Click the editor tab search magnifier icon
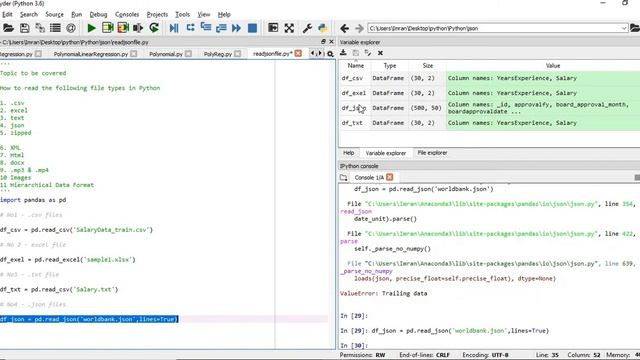The height and width of the screenshot is (360, 640). [x=330, y=54]
